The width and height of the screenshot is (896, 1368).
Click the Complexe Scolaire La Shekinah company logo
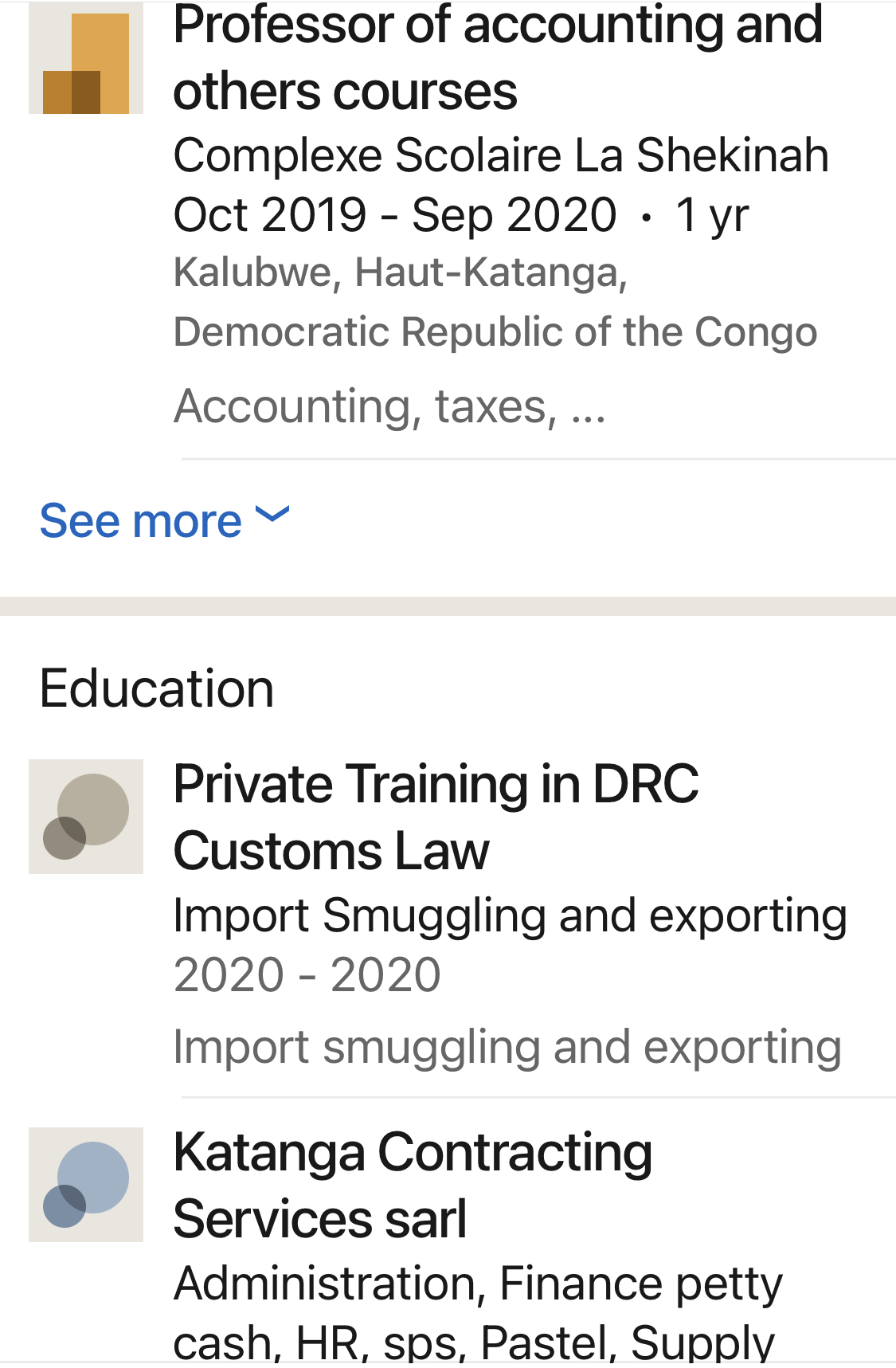(x=86, y=59)
